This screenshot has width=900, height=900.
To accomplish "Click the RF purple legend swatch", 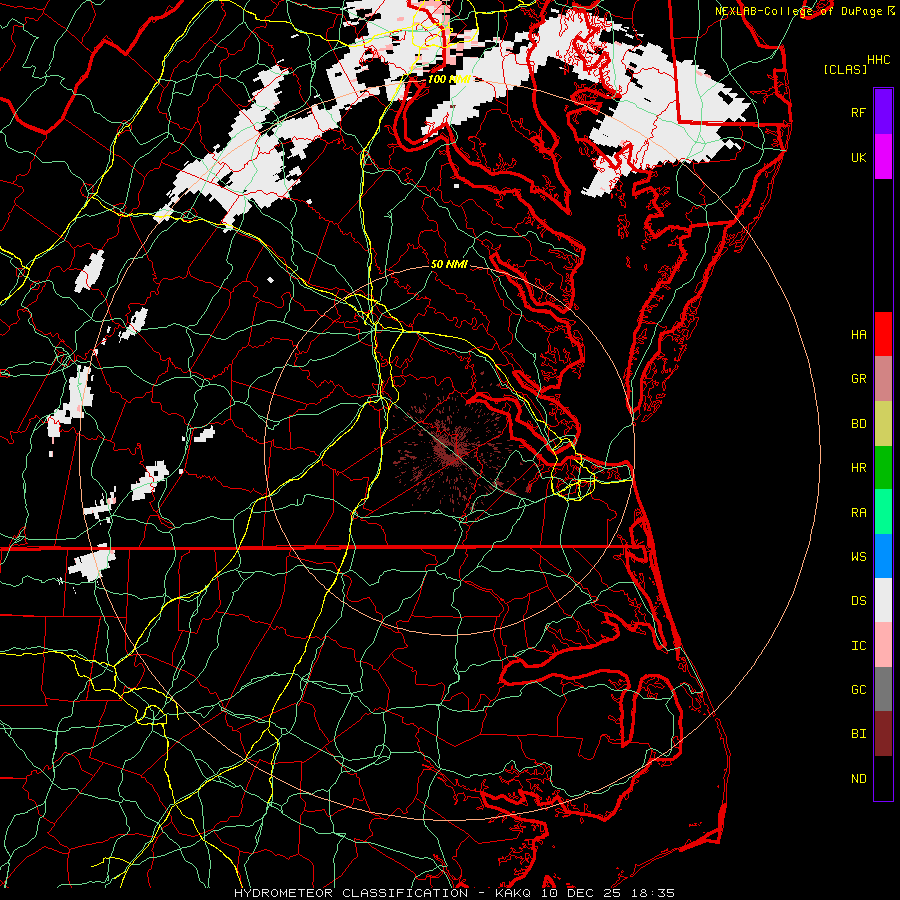I will coord(883,112).
